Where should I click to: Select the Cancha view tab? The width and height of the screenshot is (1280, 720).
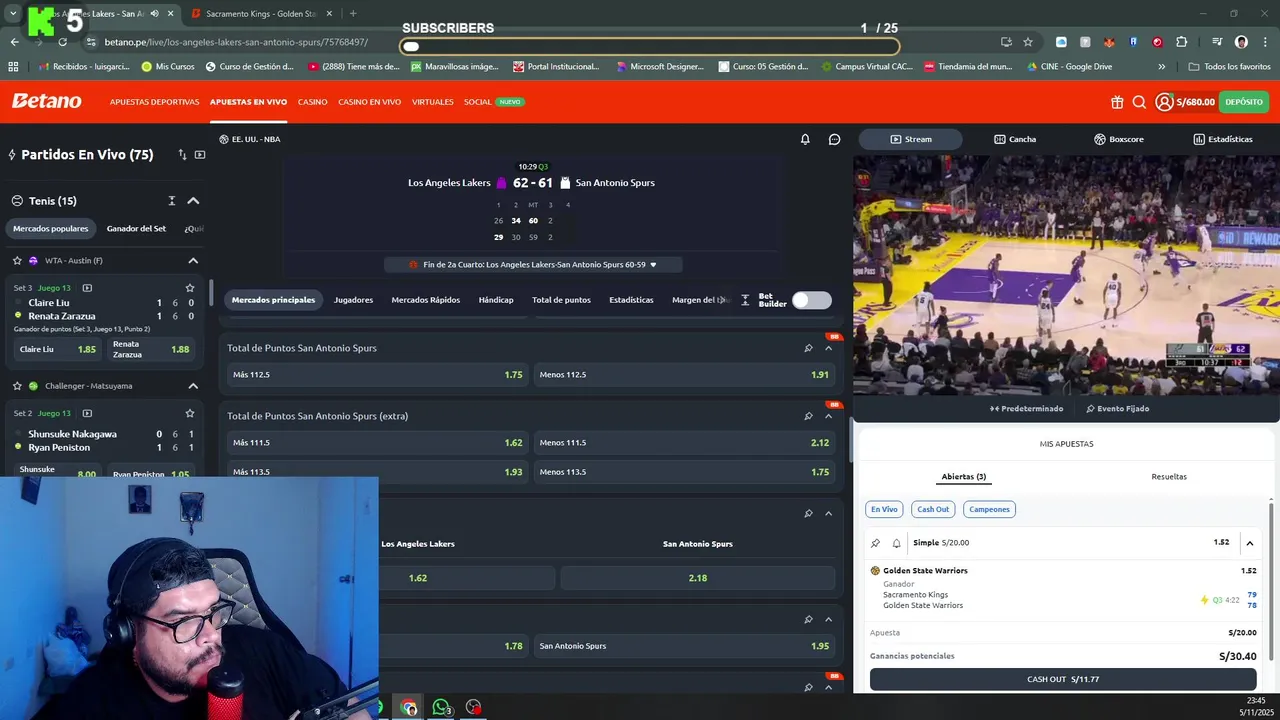coord(1015,139)
